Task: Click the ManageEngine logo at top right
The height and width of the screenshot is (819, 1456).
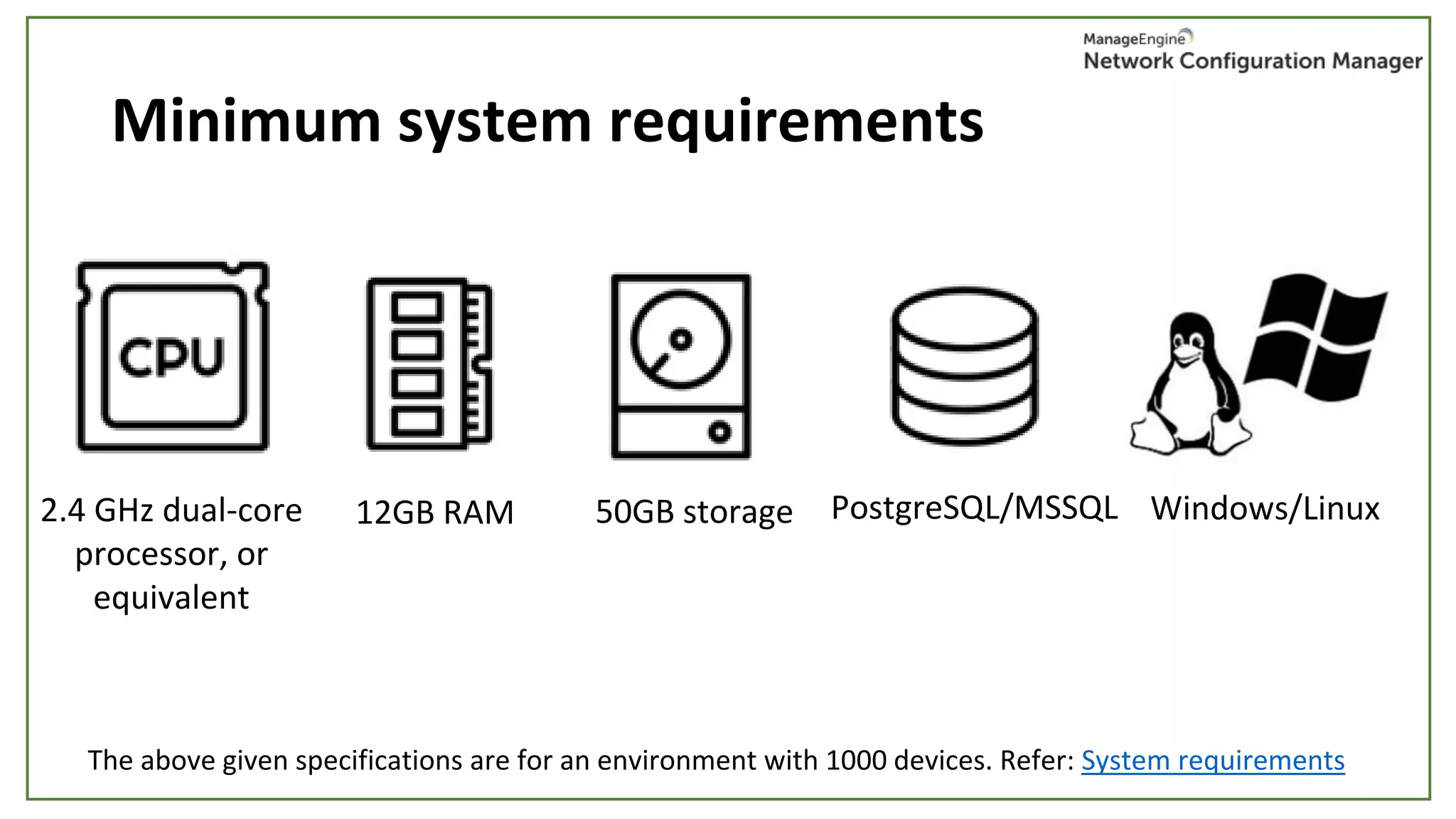Action: pyautogui.click(x=1138, y=38)
